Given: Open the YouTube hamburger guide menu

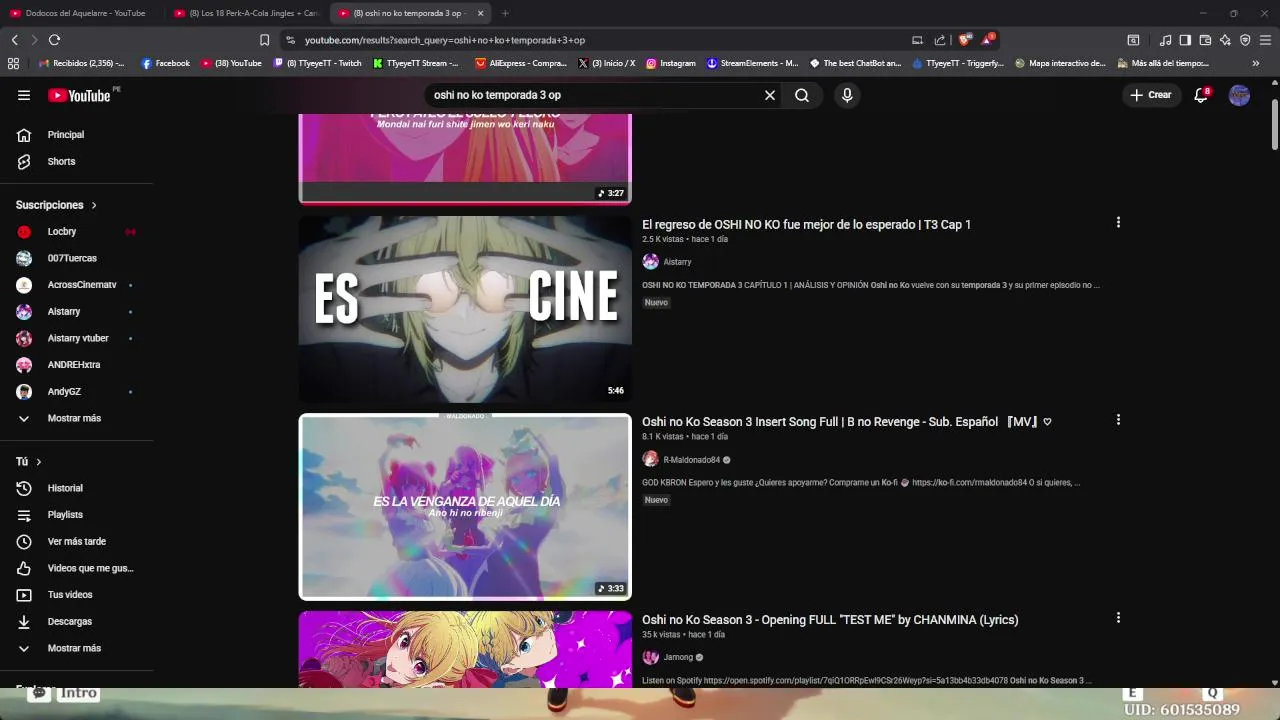Looking at the screenshot, I should (24, 95).
